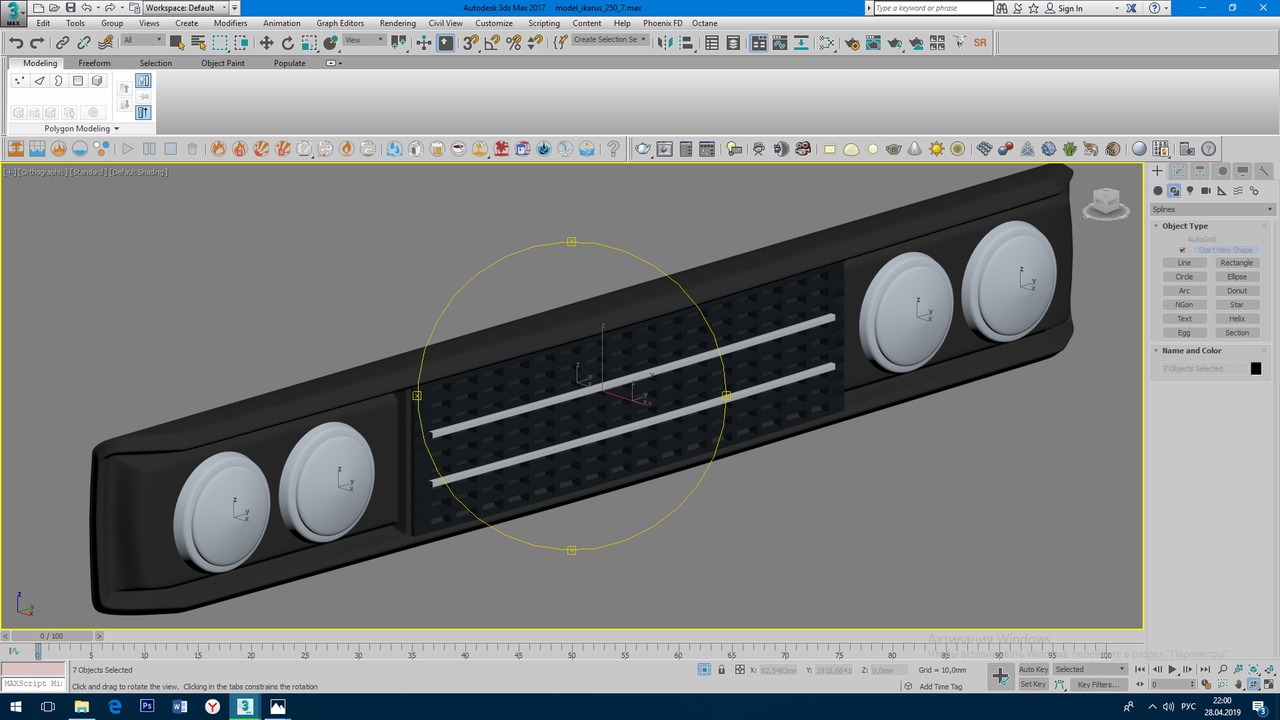1280x720 pixels.
Task: Toggle the Angle Snap tool
Action: (x=492, y=43)
